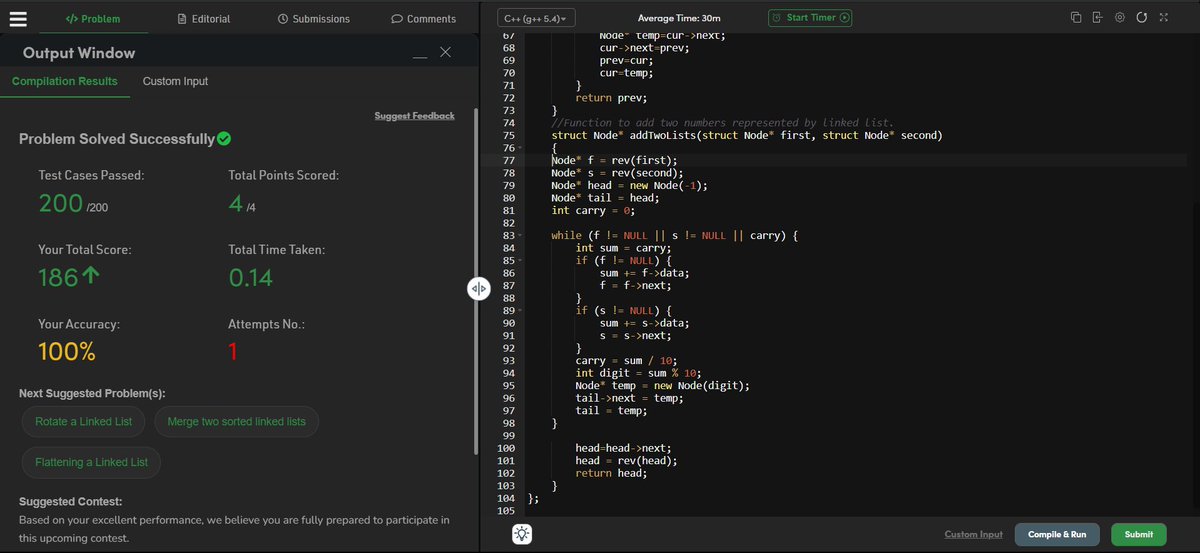The image size is (1200, 553).
Task: Open the Editorial tab
Action: (x=203, y=19)
